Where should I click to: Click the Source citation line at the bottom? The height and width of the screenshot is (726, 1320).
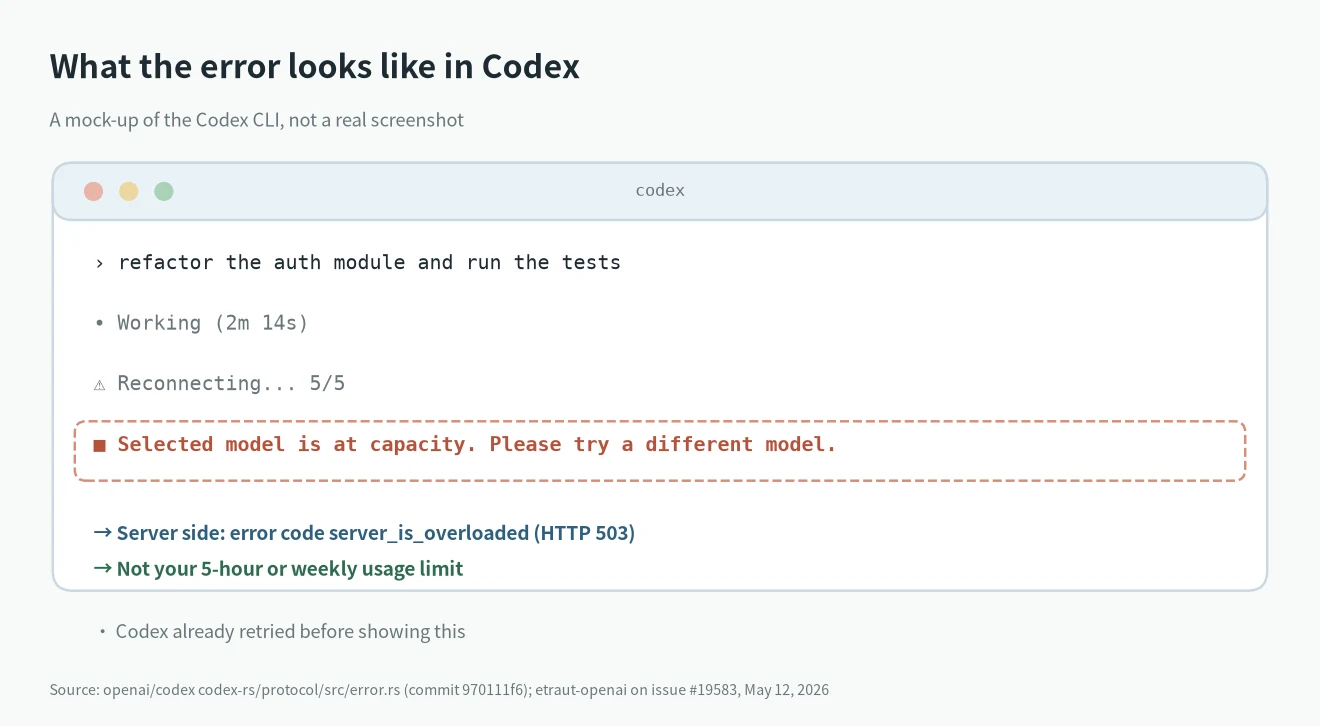pyautogui.click(x=439, y=690)
